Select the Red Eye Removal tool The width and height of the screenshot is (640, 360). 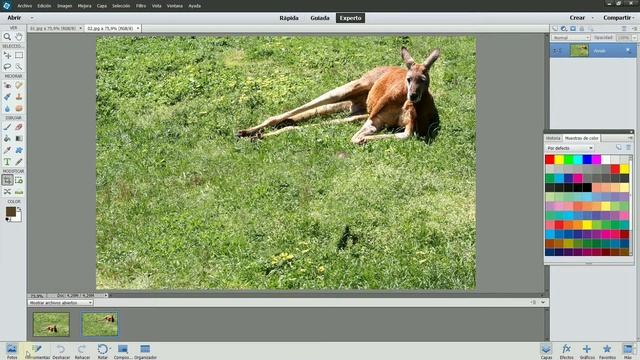point(7,85)
